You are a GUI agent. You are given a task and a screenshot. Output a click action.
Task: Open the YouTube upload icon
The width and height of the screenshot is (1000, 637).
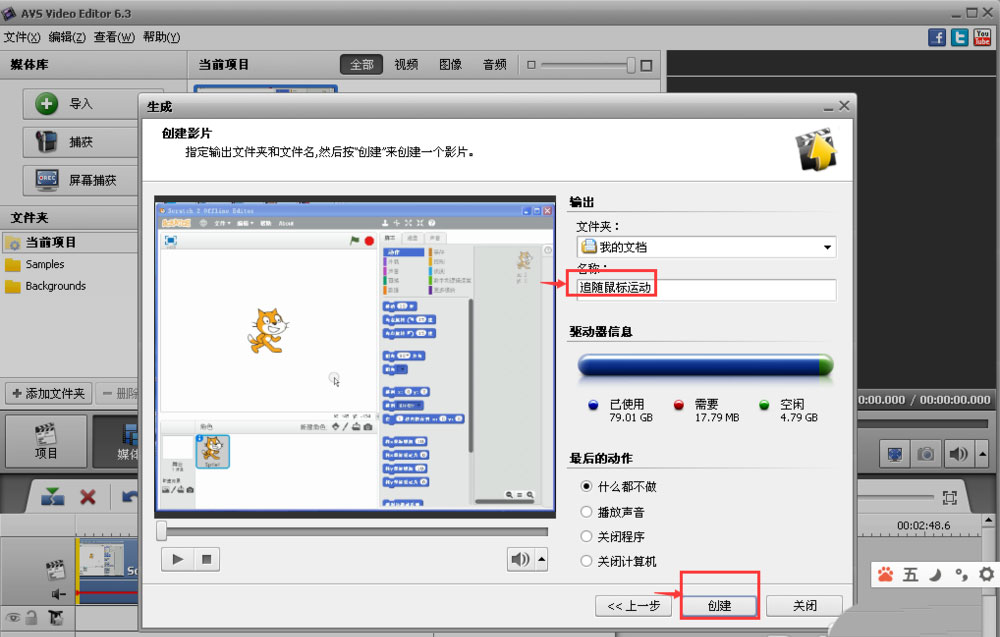tap(982, 37)
